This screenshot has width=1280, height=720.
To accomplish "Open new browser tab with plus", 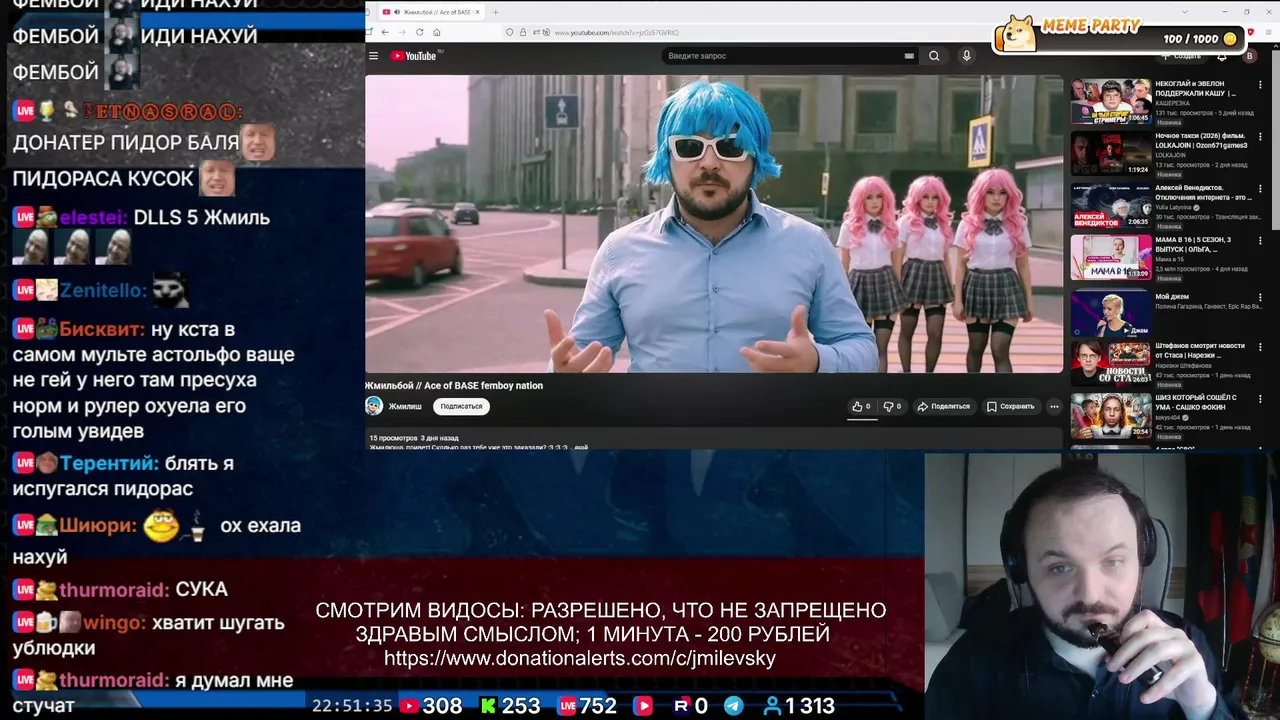I will (495, 12).
